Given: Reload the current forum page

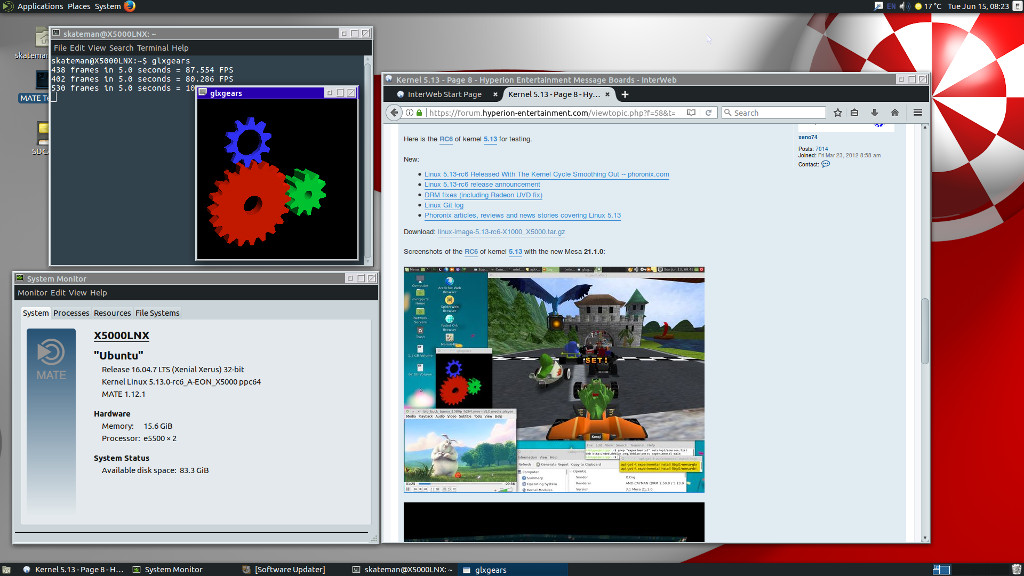Looking at the screenshot, I should 708,112.
